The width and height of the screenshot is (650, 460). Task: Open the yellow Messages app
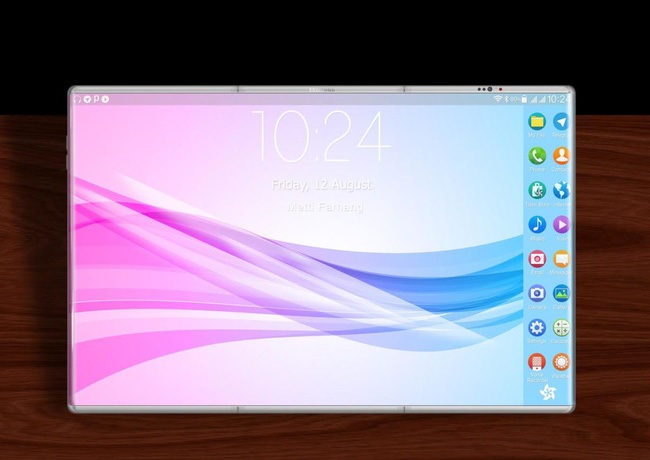tap(561, 258)
